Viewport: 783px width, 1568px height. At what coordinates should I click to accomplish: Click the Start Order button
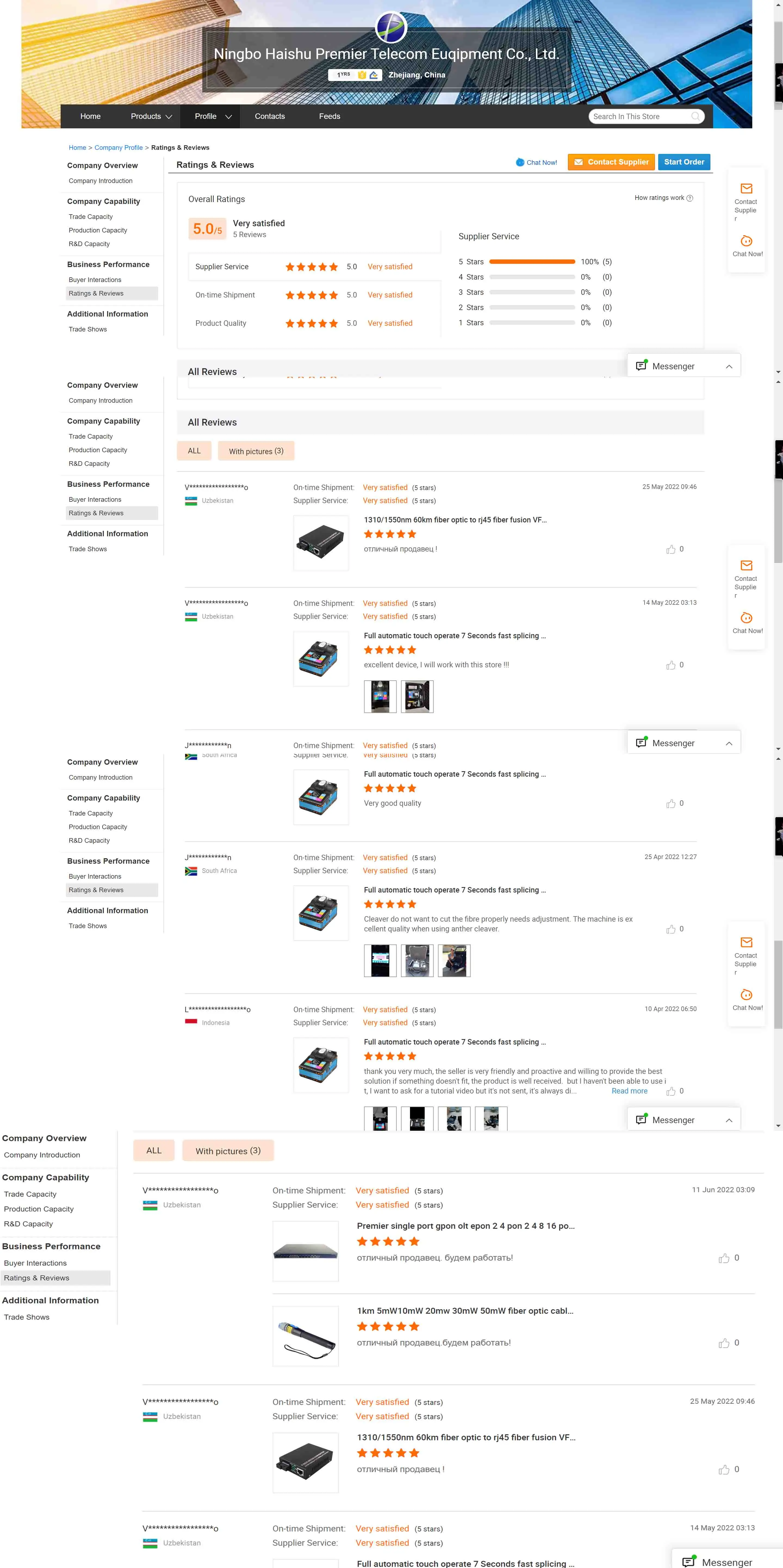683,162
